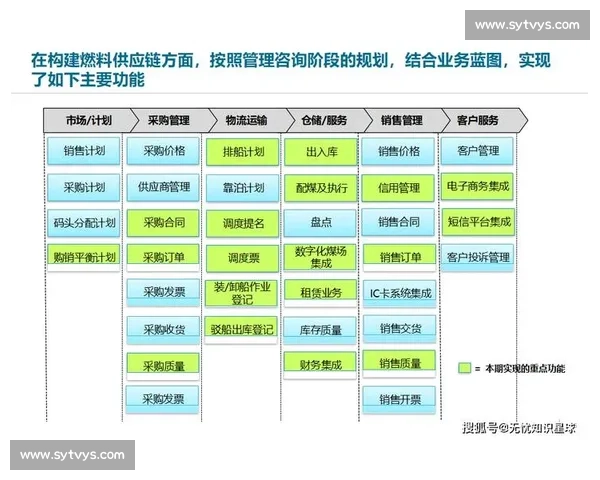Click the 电子商务集成 box

pyautogui.click(x=478, y=187)
